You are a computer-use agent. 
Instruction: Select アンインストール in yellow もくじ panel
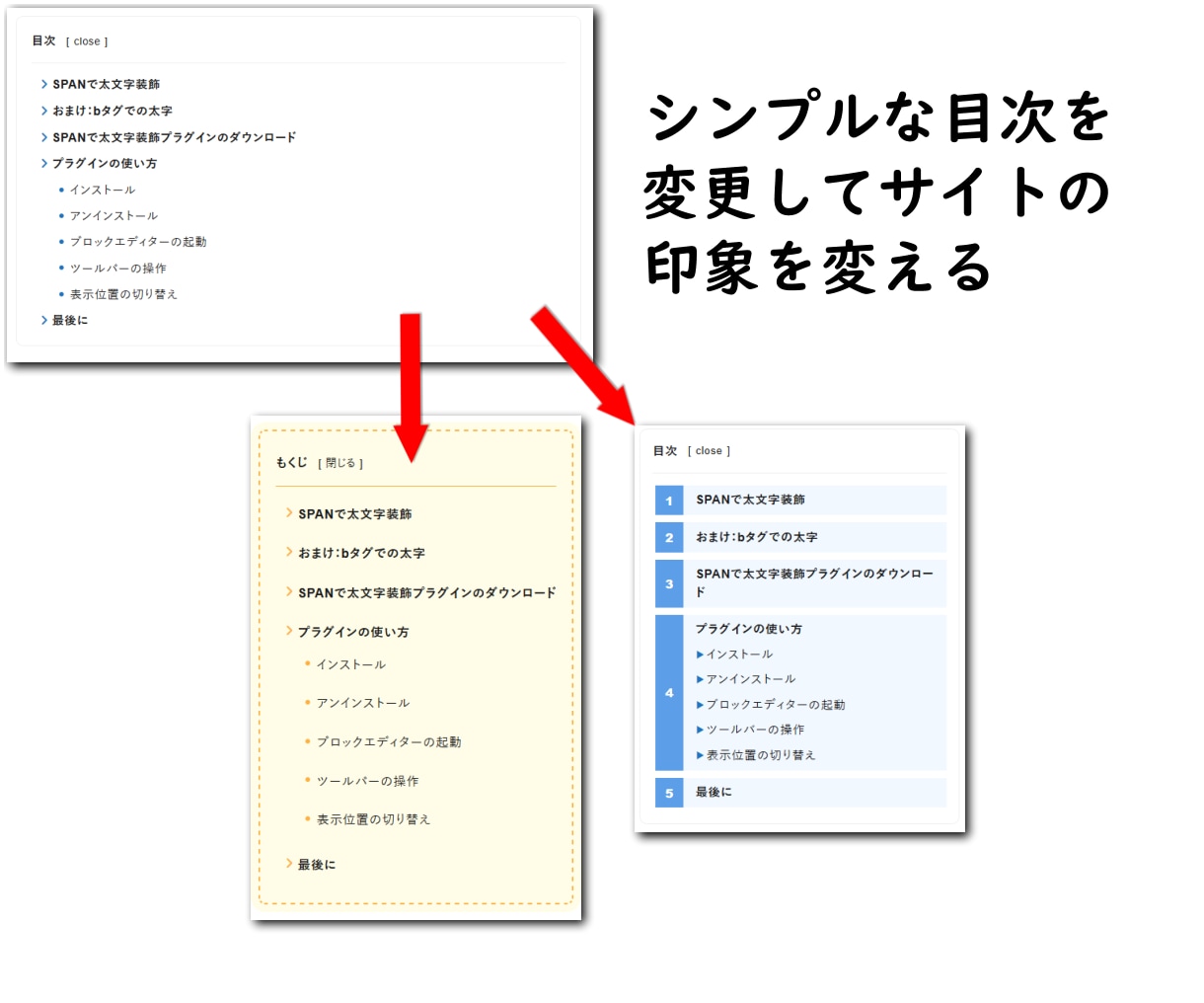pyautogui.click(x=363, y=703)
